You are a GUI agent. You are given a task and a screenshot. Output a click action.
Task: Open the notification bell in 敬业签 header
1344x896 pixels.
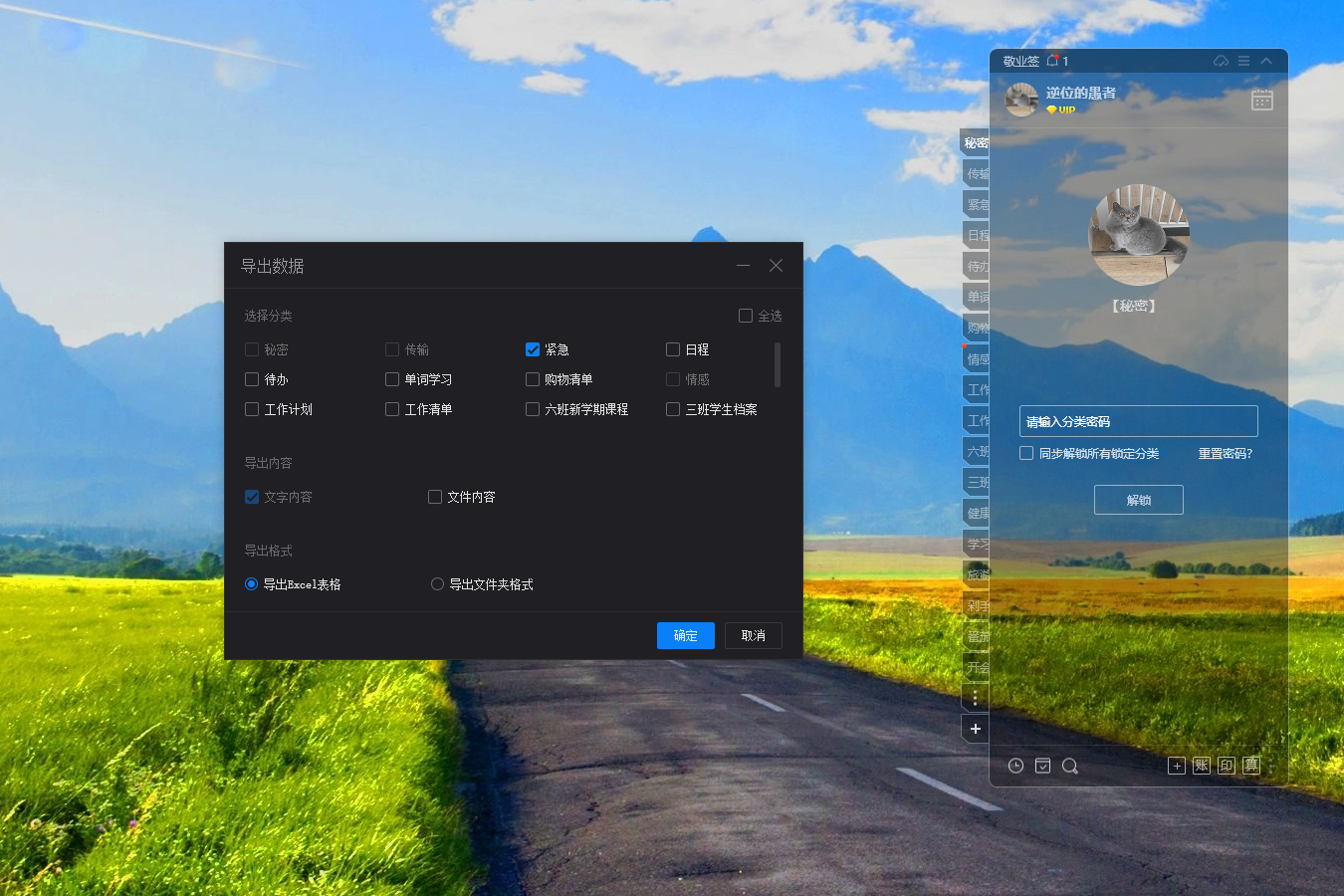(1052, 61)
